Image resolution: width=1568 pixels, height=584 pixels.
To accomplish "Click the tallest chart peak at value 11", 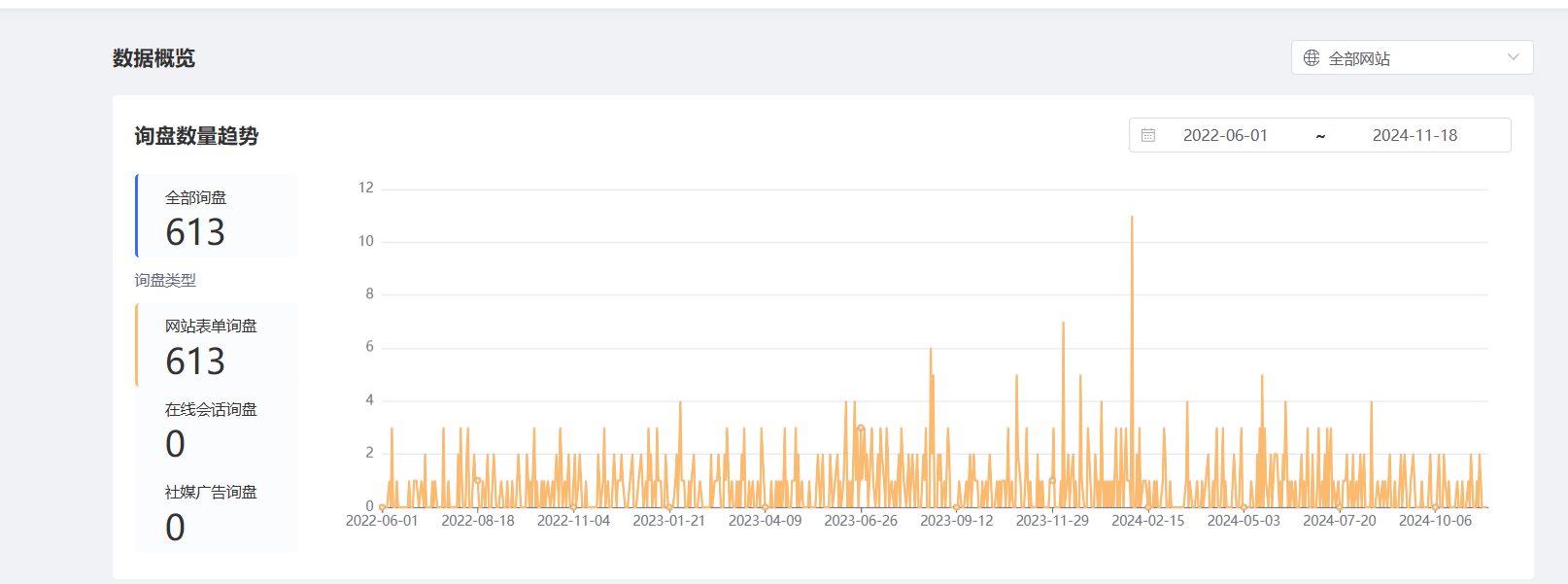I will point(1132,218).
